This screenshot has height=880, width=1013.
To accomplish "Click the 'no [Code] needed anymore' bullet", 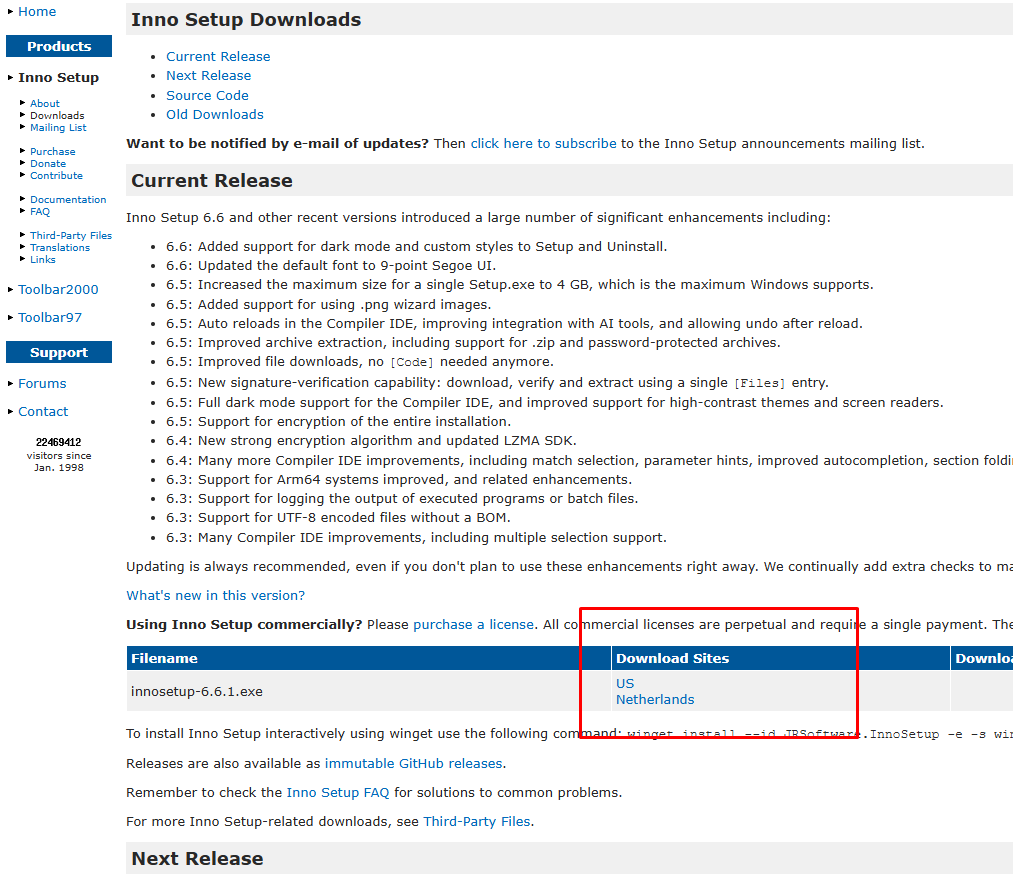I will coord(360,362).
